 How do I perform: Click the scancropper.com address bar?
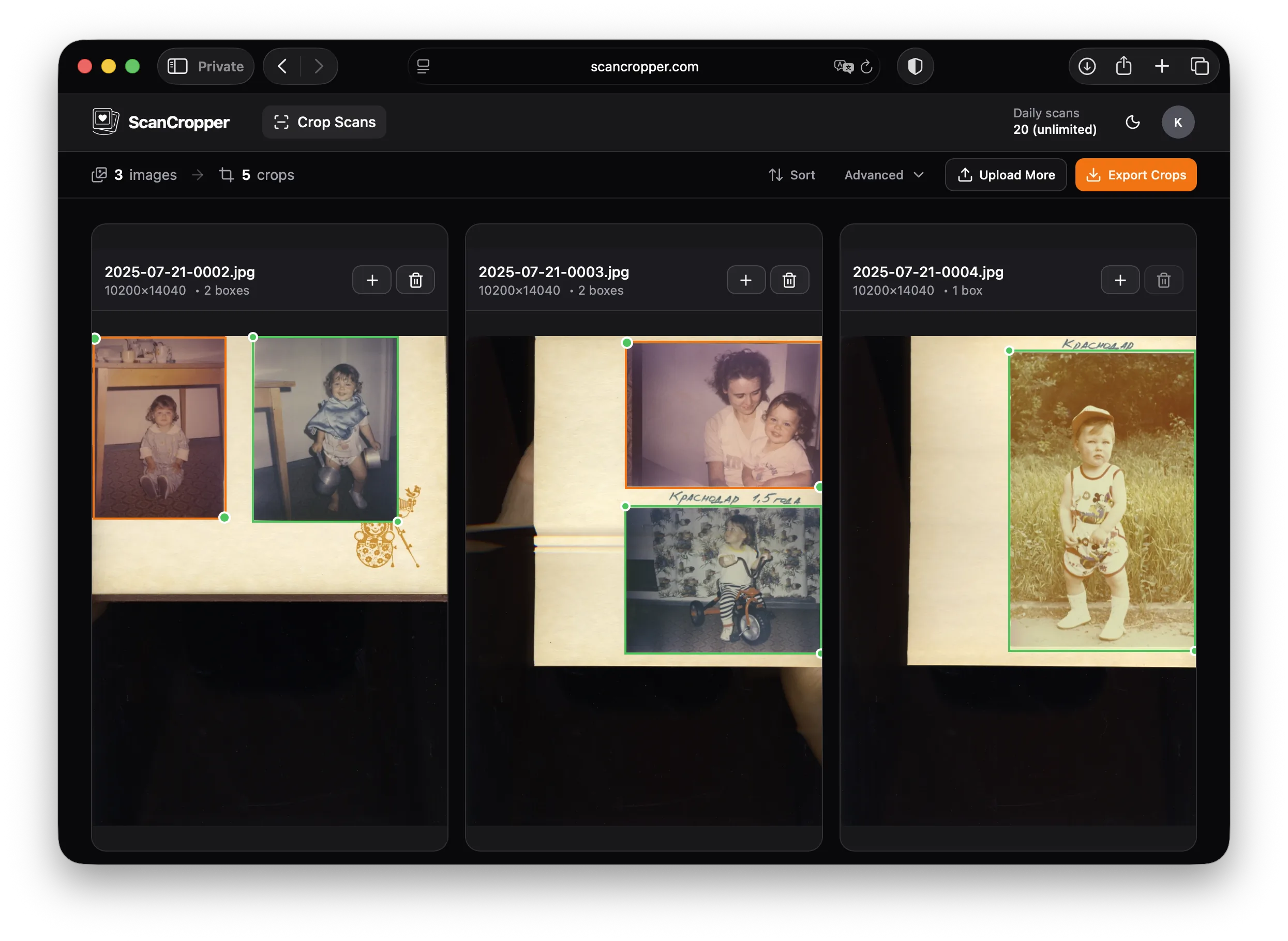point(644,66)
